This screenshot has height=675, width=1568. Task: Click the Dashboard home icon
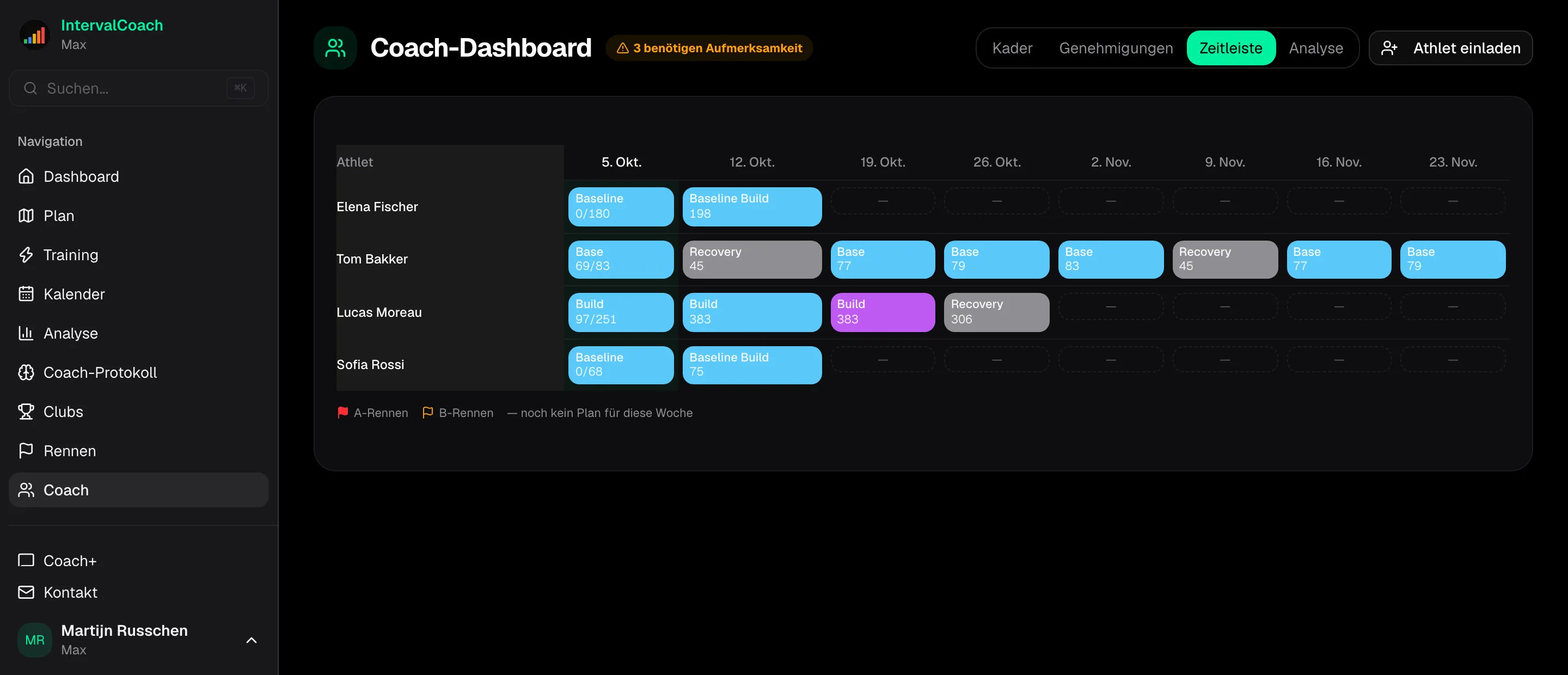(26, 176)
